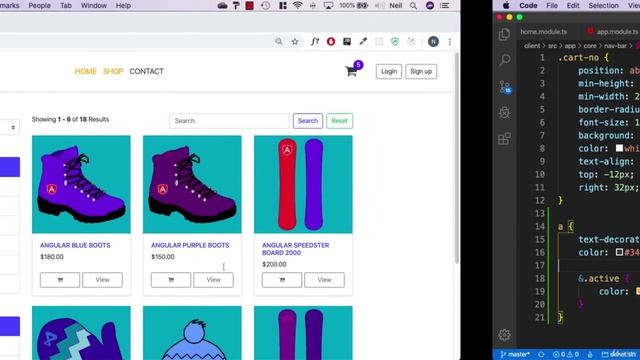This screenshot has width=640, height=360.
Task: Open VS Code Search panel icon
Action: click(x=504, y=60)
